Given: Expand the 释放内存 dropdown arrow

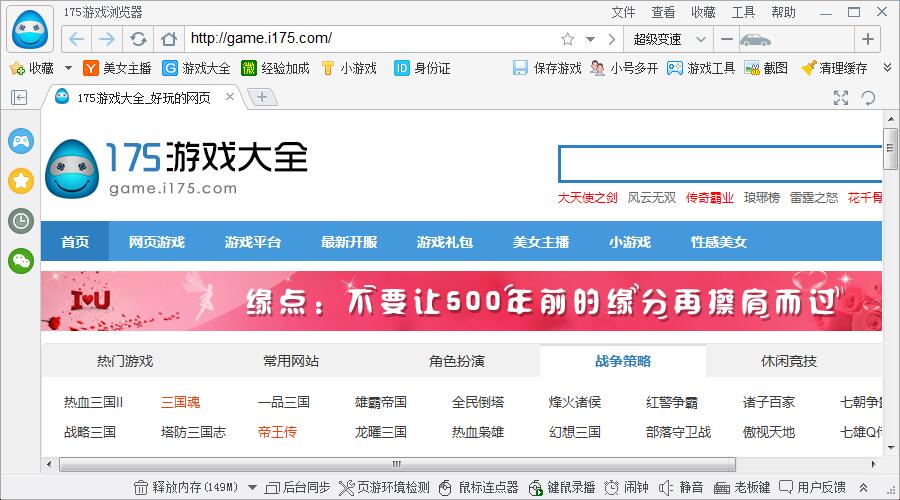Looking at the screenshot, I should click(x=252, y=488).
